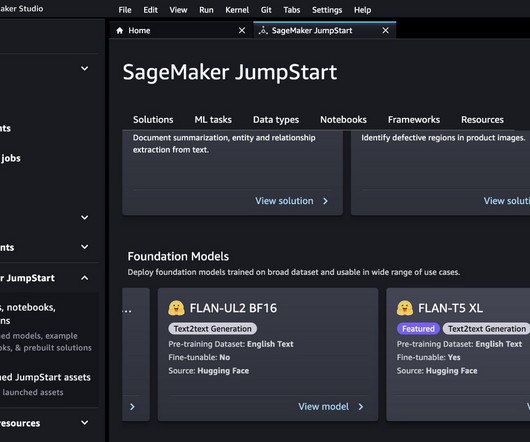Open the File menu
This screenshot has width=530, height=442.
tap(125, 10)
